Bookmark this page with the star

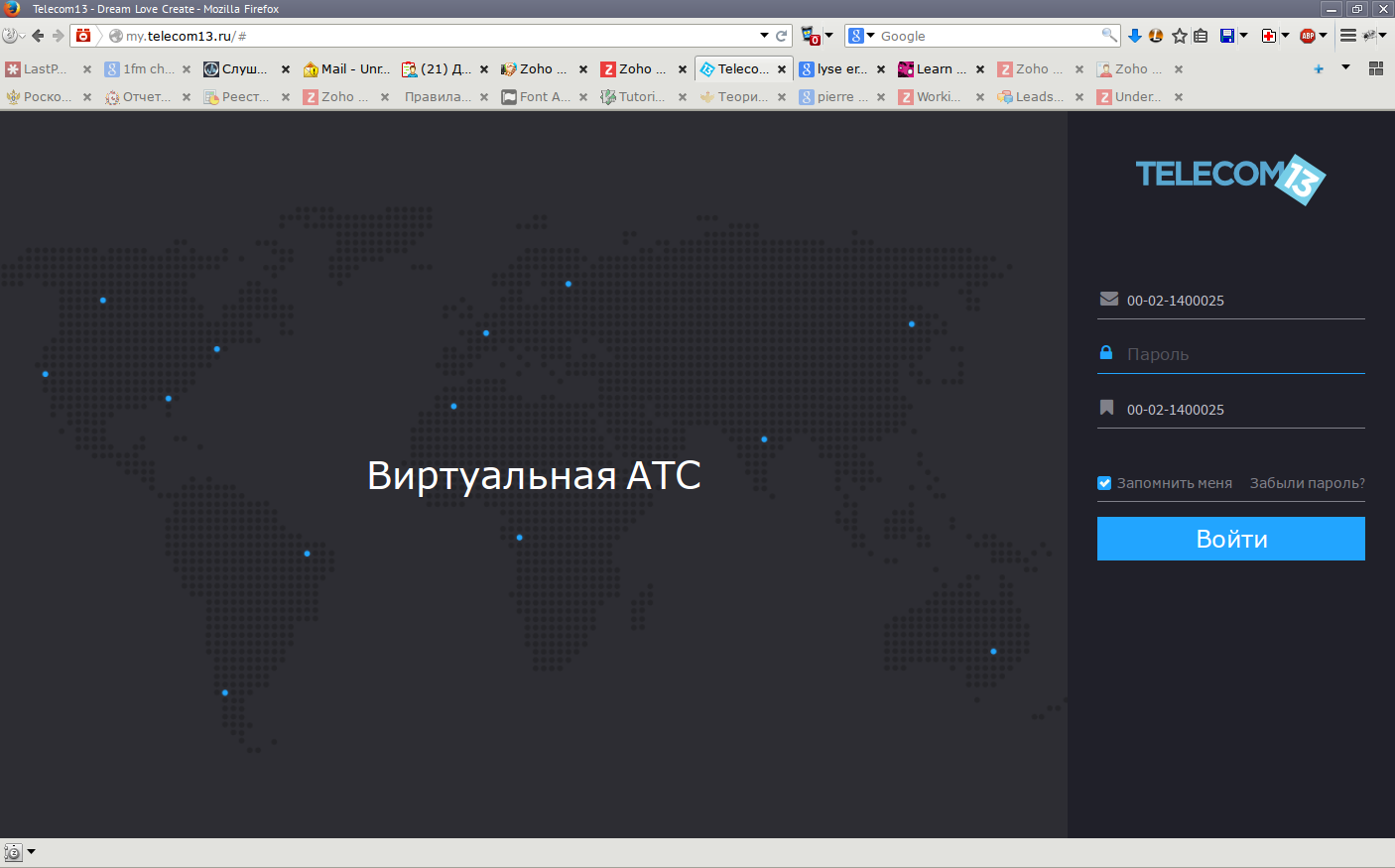pyautogui.click(x=1179, y=36)
